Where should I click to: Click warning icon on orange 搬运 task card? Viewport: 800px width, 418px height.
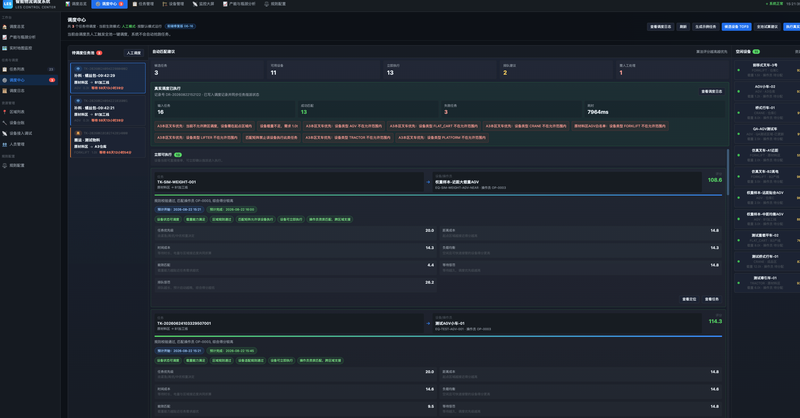pyautogui.click(x=78, y=133)
